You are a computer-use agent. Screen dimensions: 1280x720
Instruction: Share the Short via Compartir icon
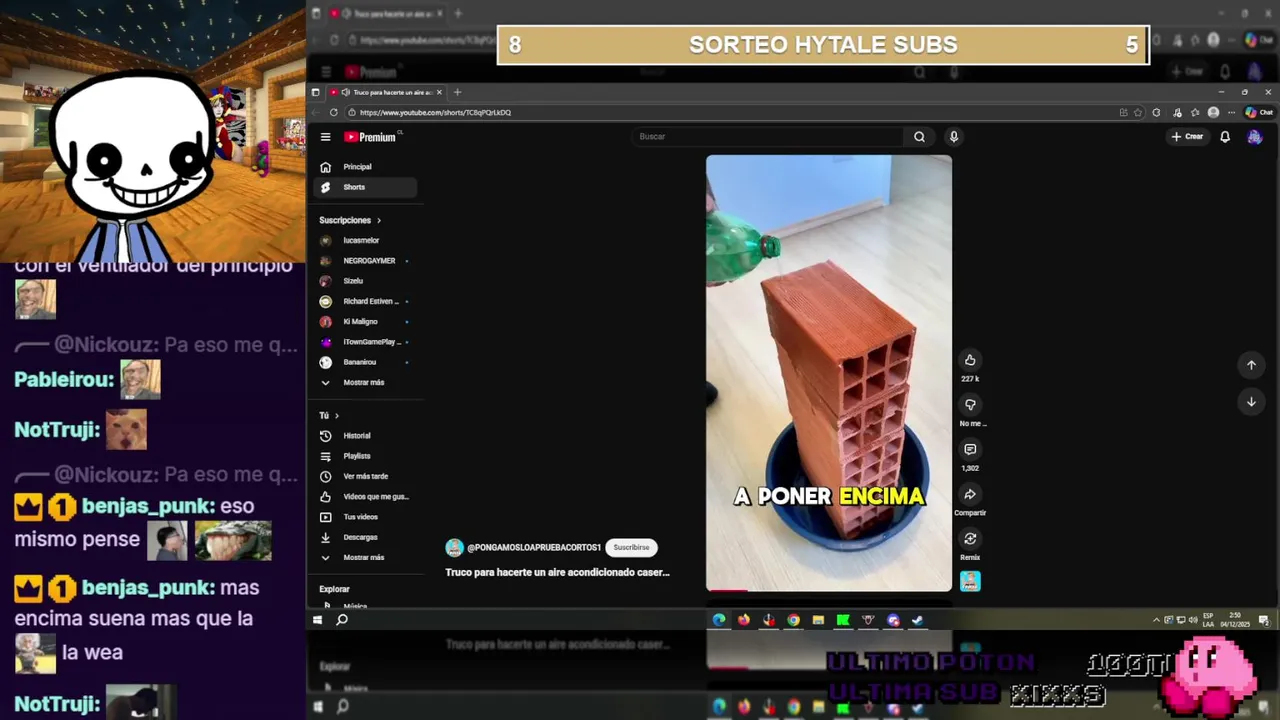(x=970, y=494)
